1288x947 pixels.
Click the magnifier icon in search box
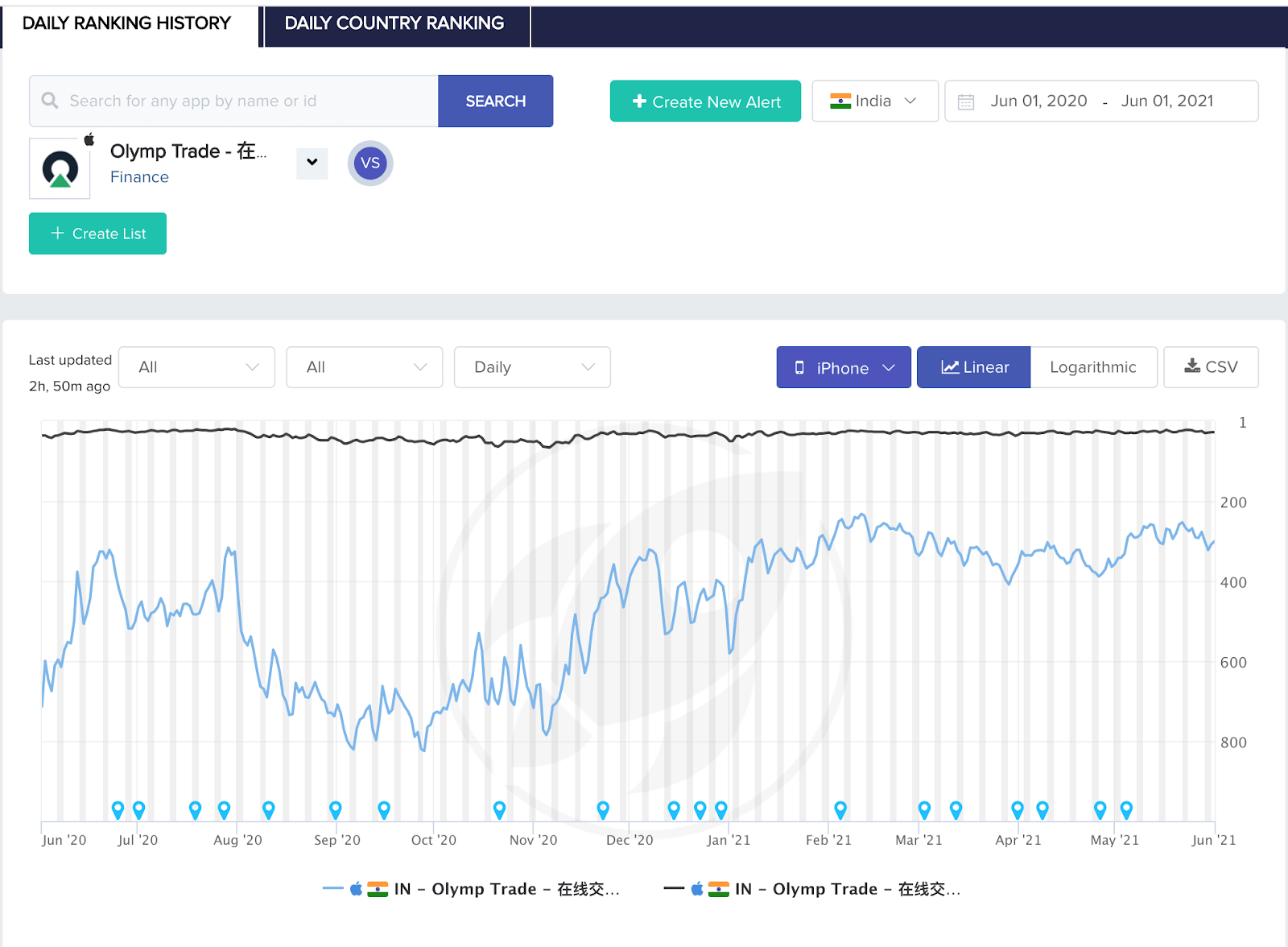[50, 101]
